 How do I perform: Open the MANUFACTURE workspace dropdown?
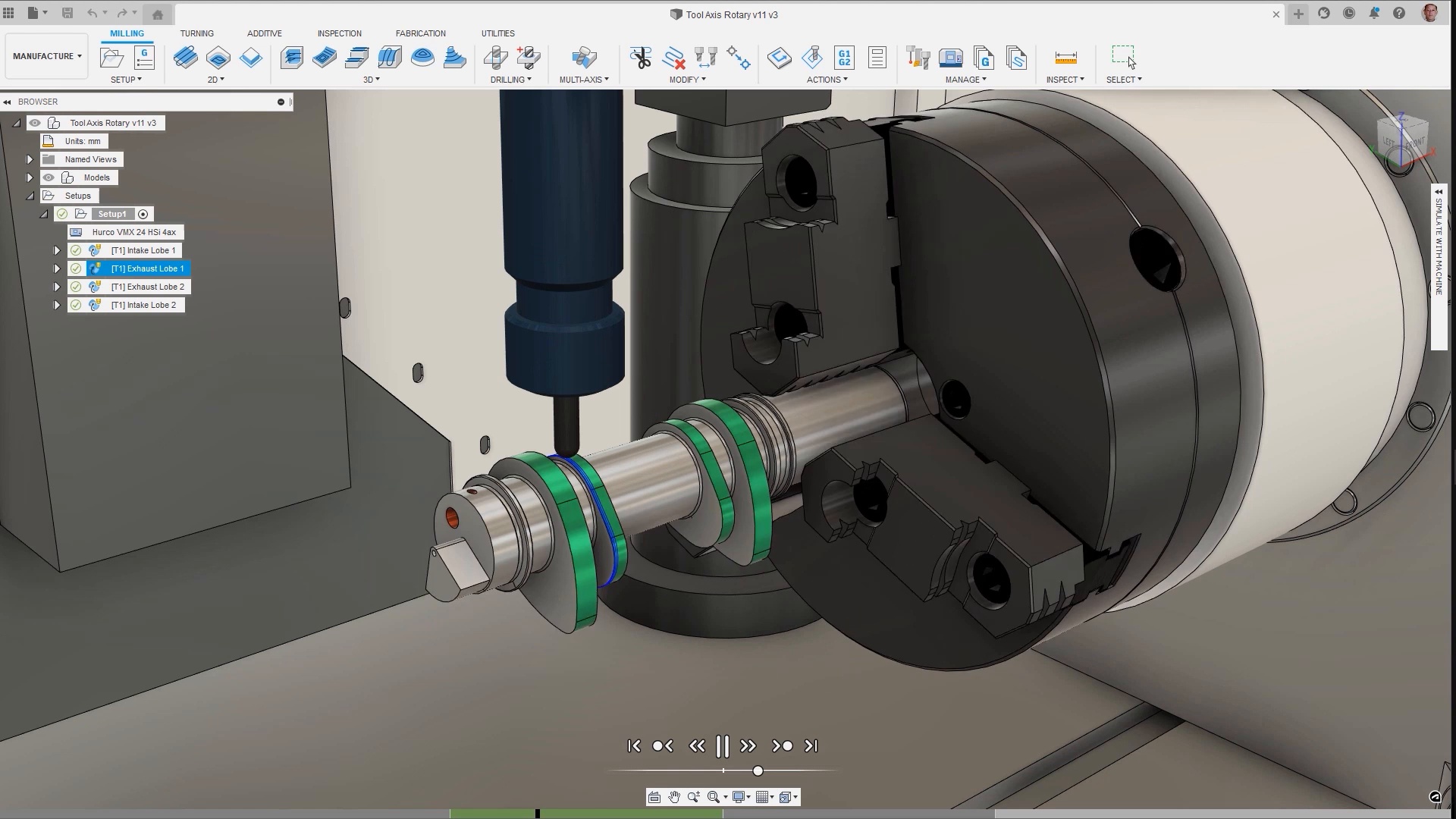(47, 56)
